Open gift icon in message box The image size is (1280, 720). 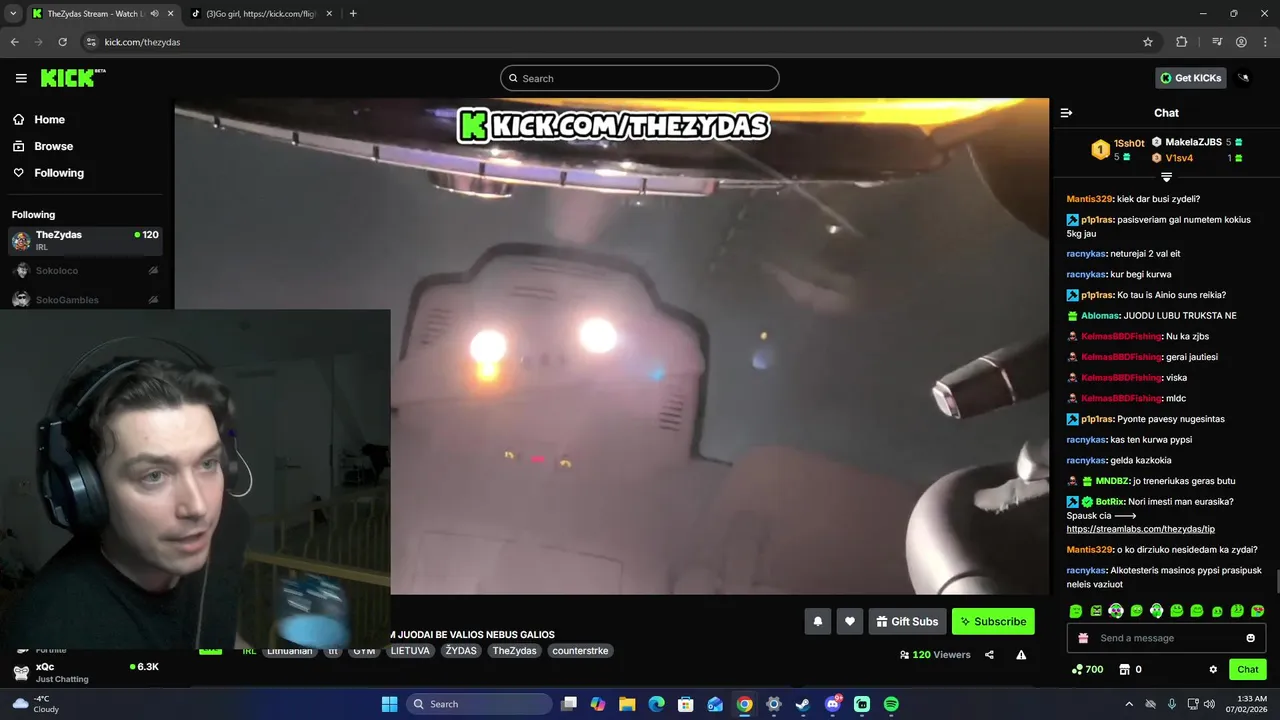pyautogui.click(x=1082, y=638)
